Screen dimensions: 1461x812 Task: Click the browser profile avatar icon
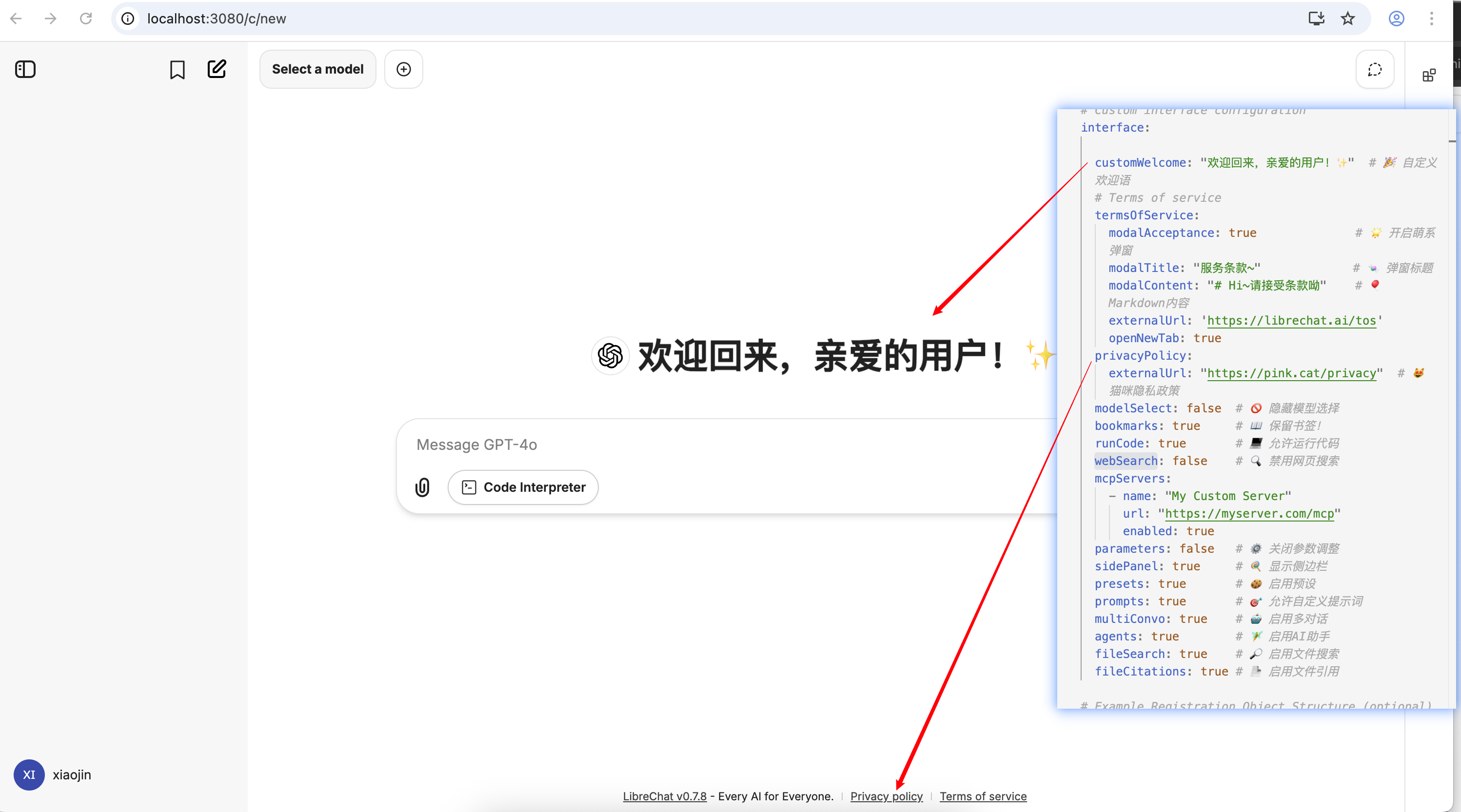pyautogui.click(x=1396, y=19)
